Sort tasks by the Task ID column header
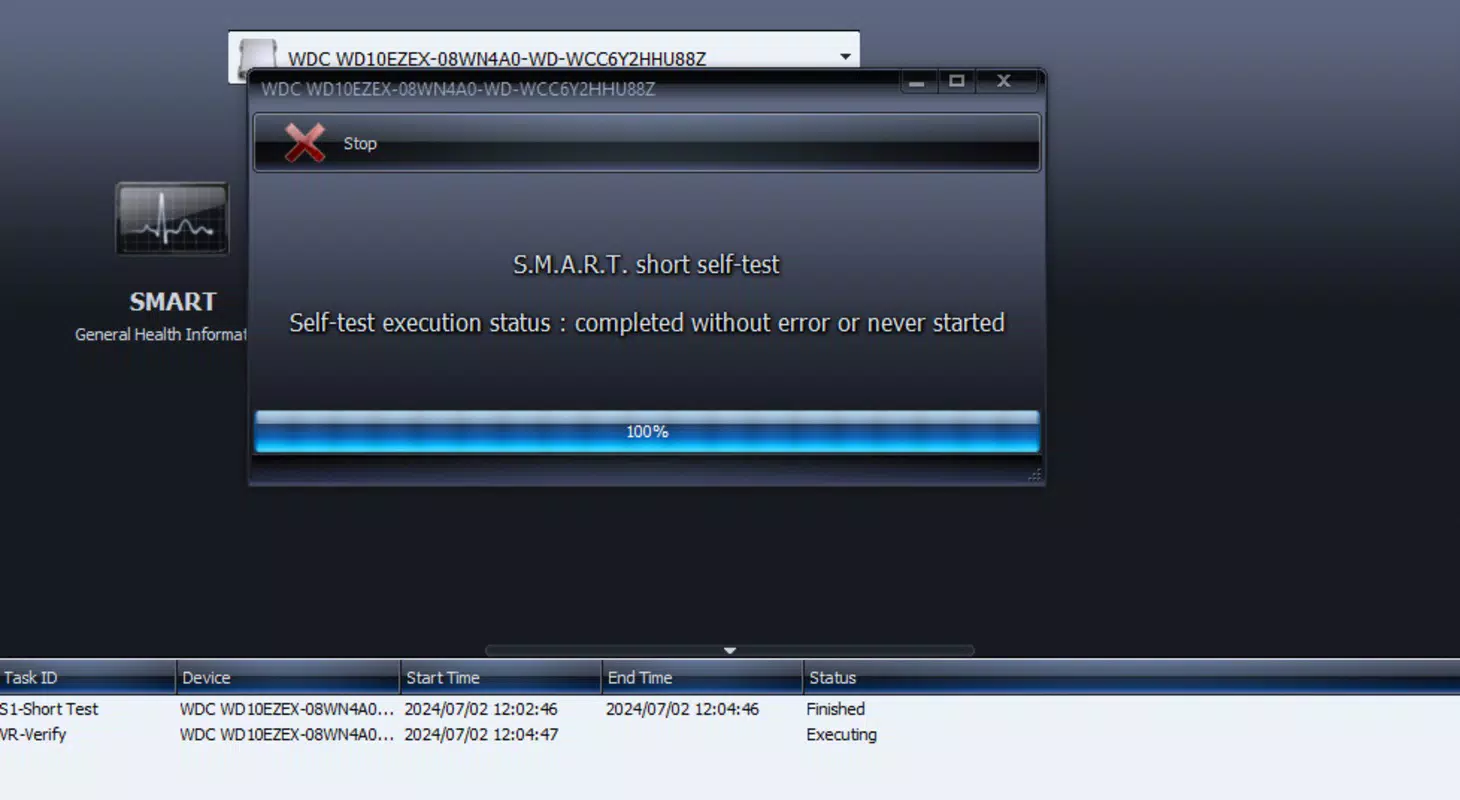 (87, 677)
